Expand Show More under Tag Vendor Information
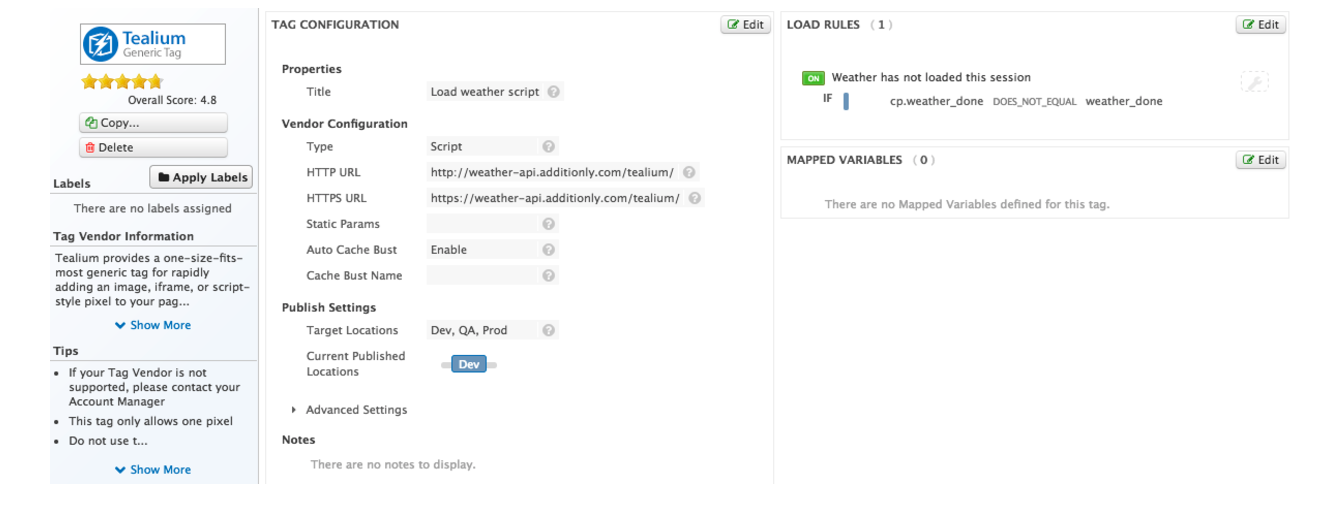1332x510 pixels. point(152,325)
